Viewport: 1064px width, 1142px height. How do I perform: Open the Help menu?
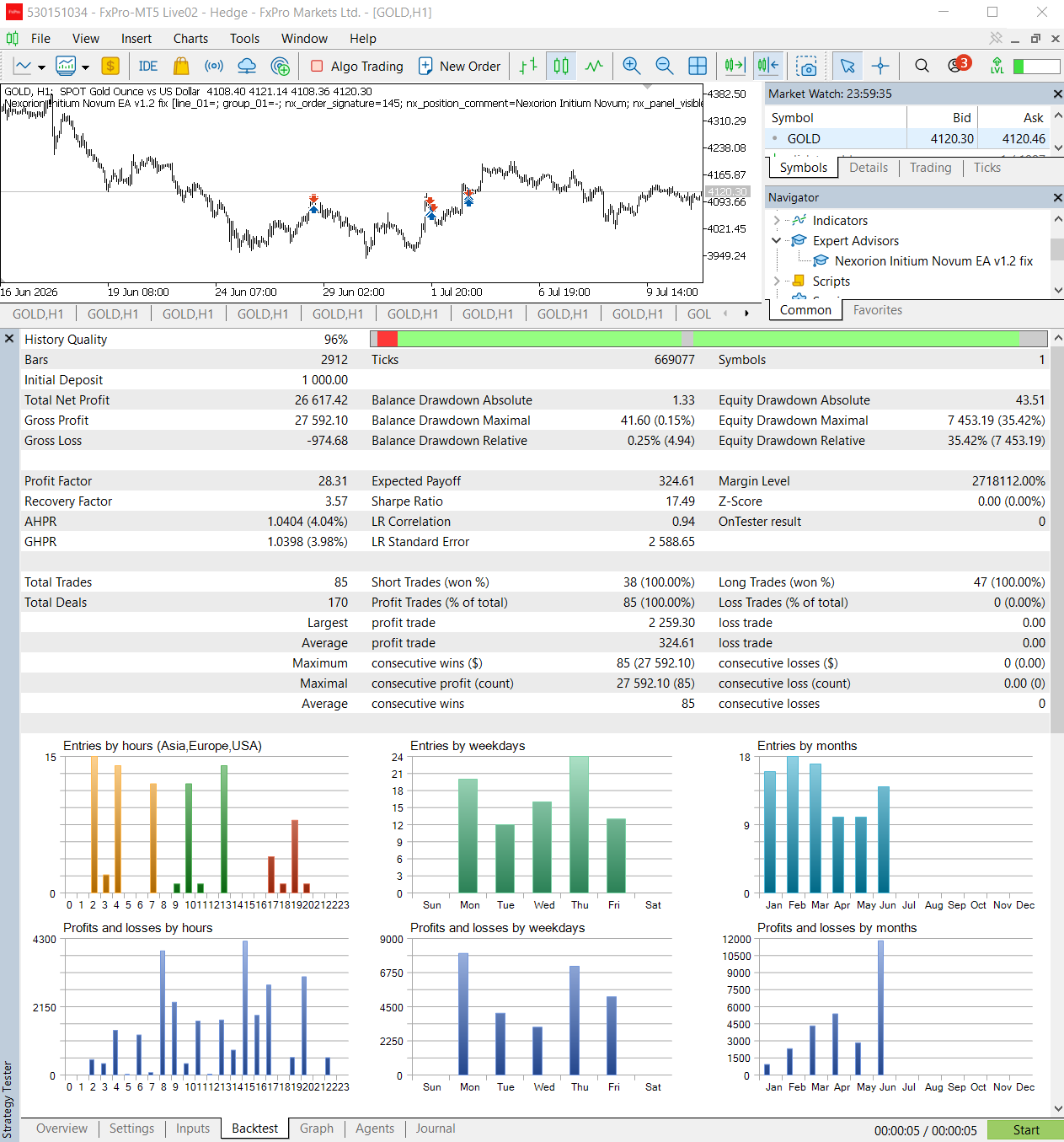pyautogui.click(x=363, y=39)
